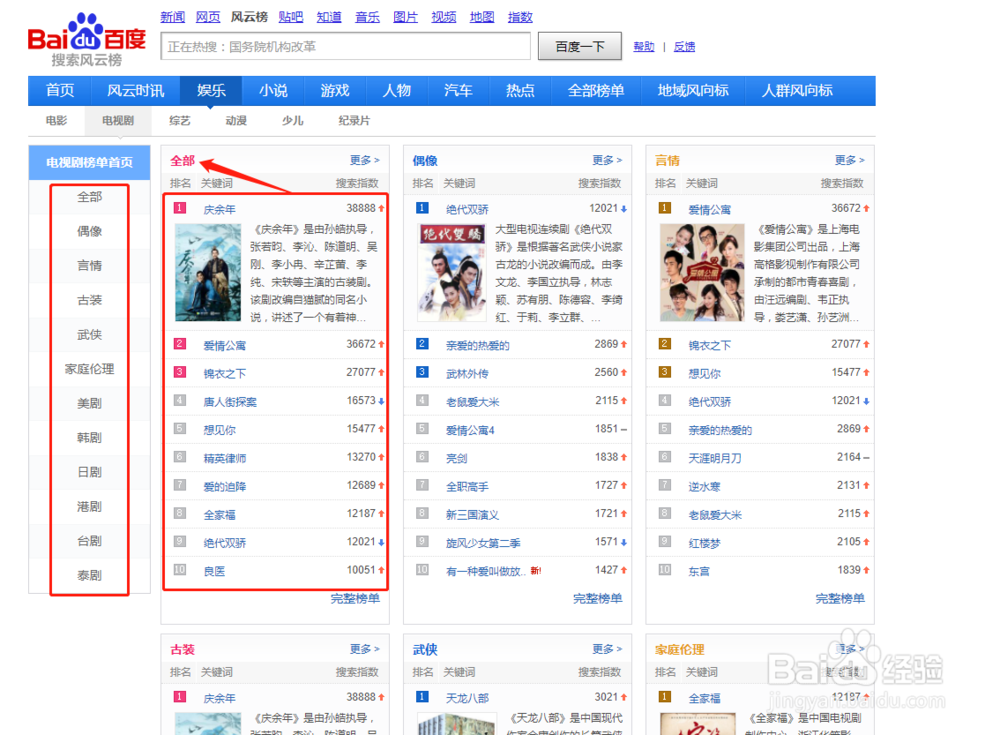Open the 爱情公寓 poster thumbnail in 言情

point(702,272)
